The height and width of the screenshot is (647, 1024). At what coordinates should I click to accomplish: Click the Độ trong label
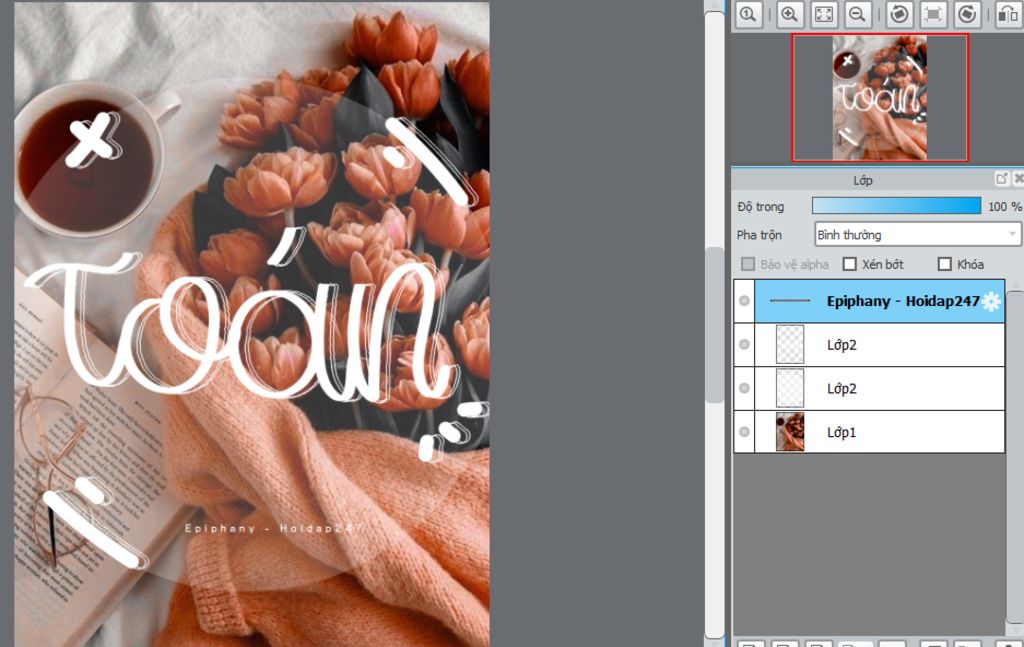760,206
